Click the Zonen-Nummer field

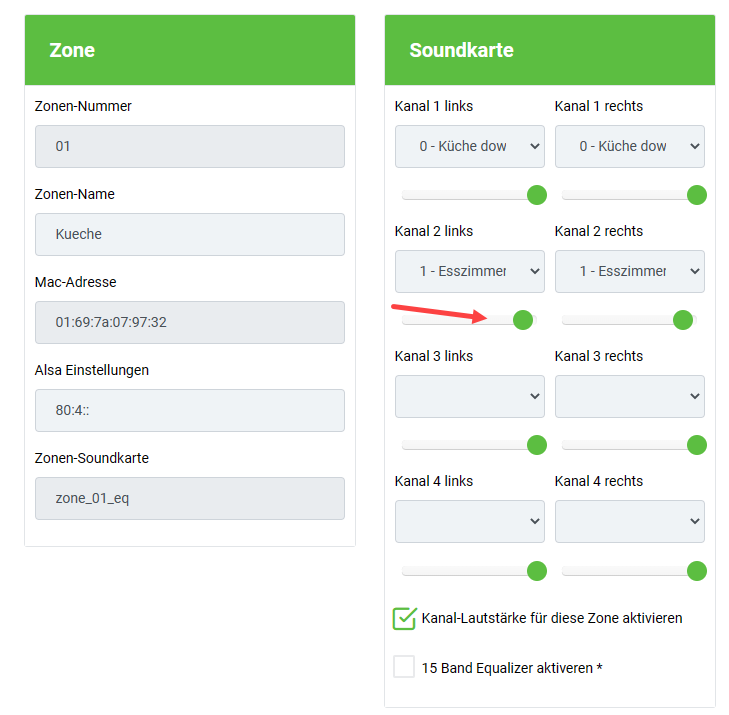point(190,146)
